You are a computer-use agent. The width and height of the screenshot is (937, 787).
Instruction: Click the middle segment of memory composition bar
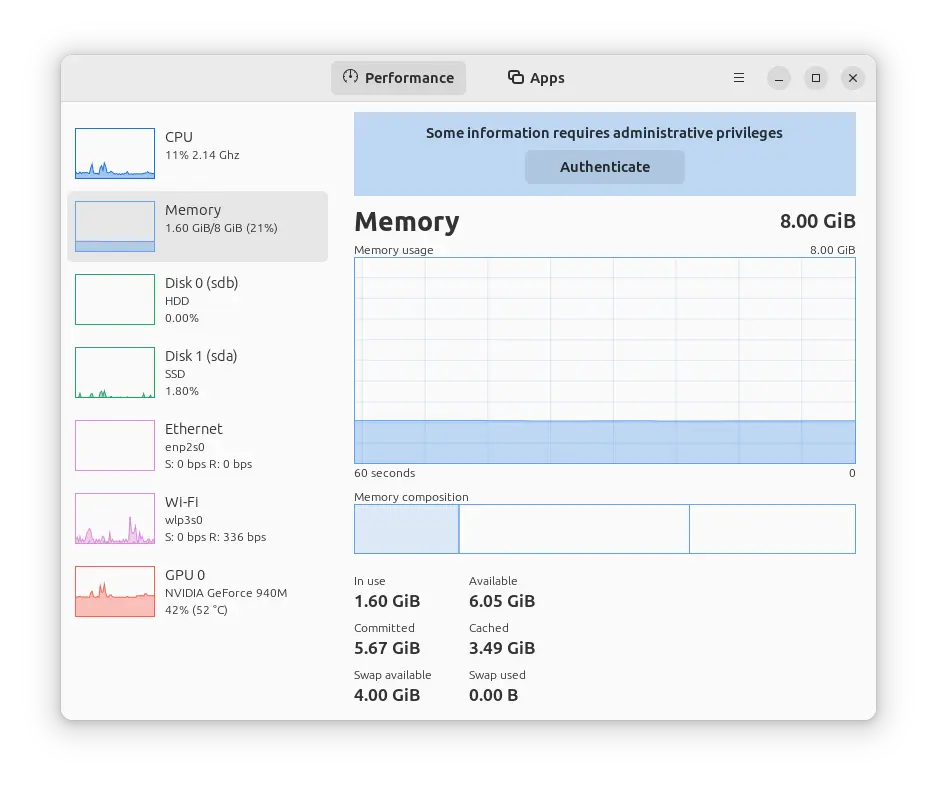click(573, 529)
